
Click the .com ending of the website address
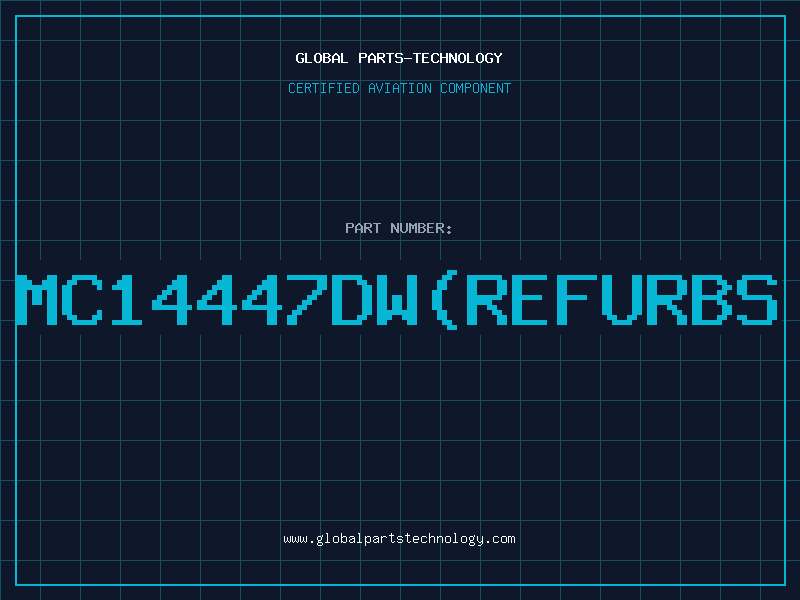tap(500, 539)
